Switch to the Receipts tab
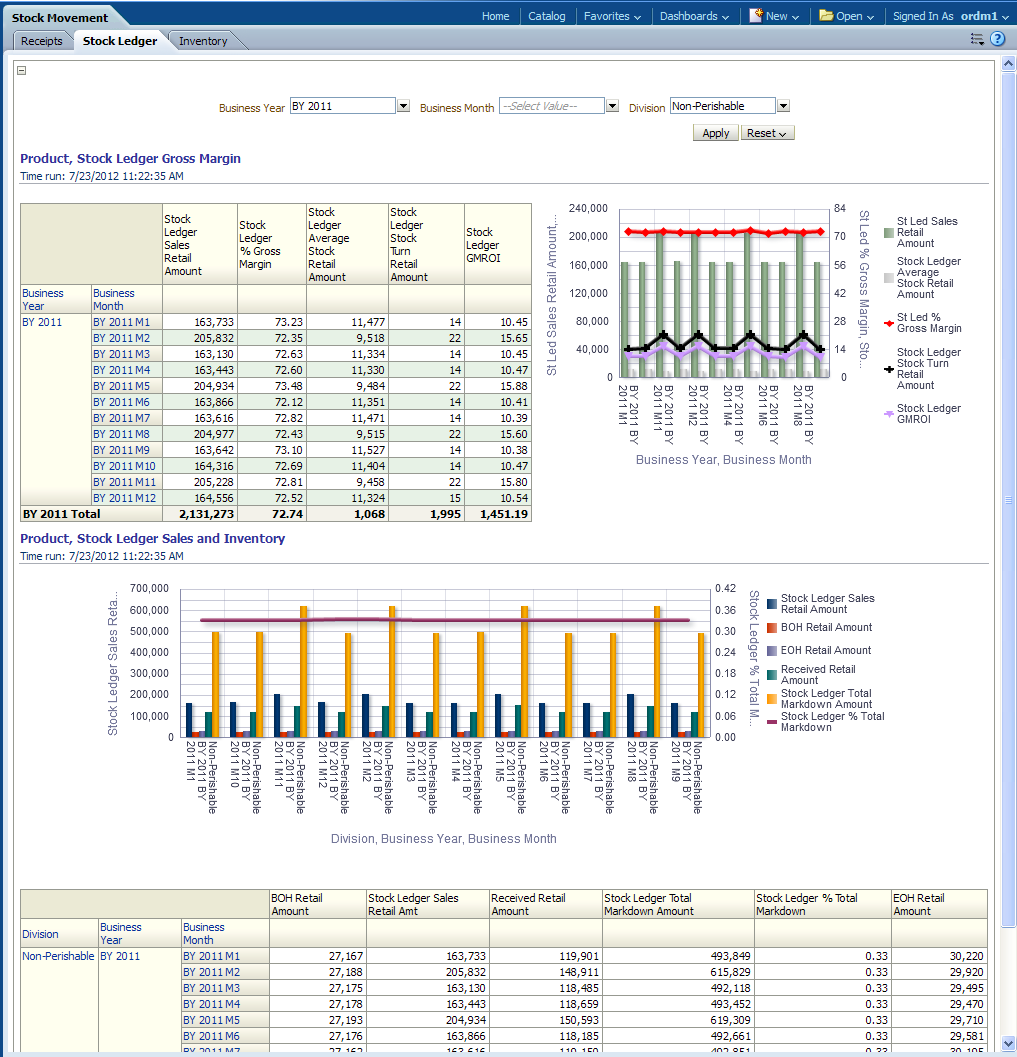Image resolution: width=1017 pixels, height=1057 pixels. coord(42,41)
